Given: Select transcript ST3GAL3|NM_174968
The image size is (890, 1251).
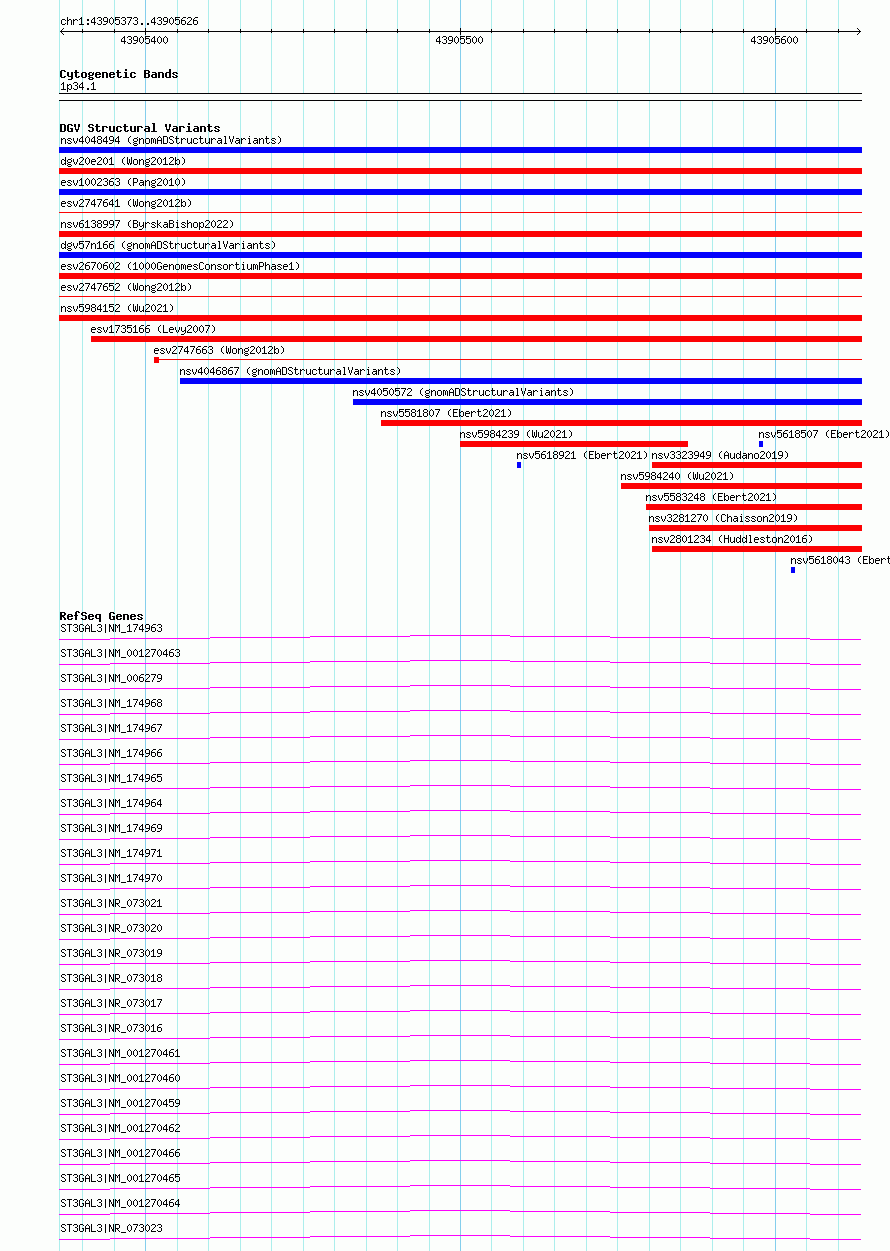Looking at the screenshot, I should point(111,703).
